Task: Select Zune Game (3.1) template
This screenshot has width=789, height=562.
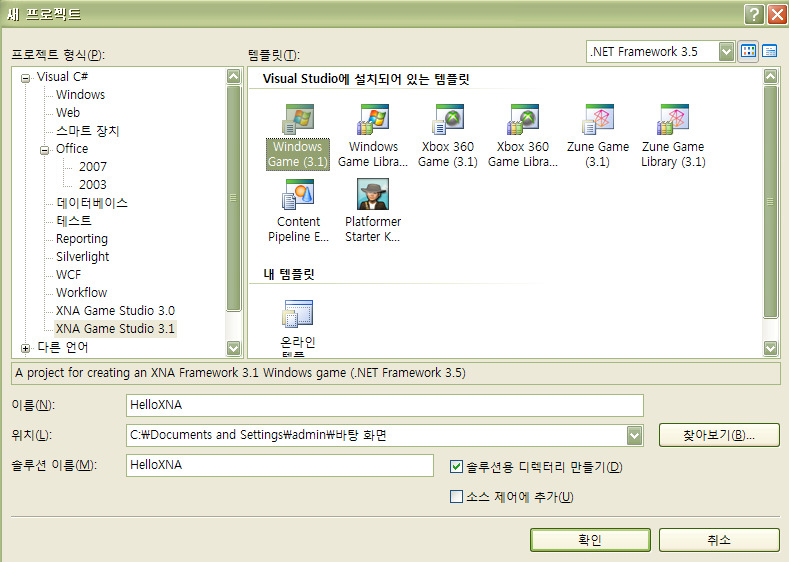Action: pos(598,136)
